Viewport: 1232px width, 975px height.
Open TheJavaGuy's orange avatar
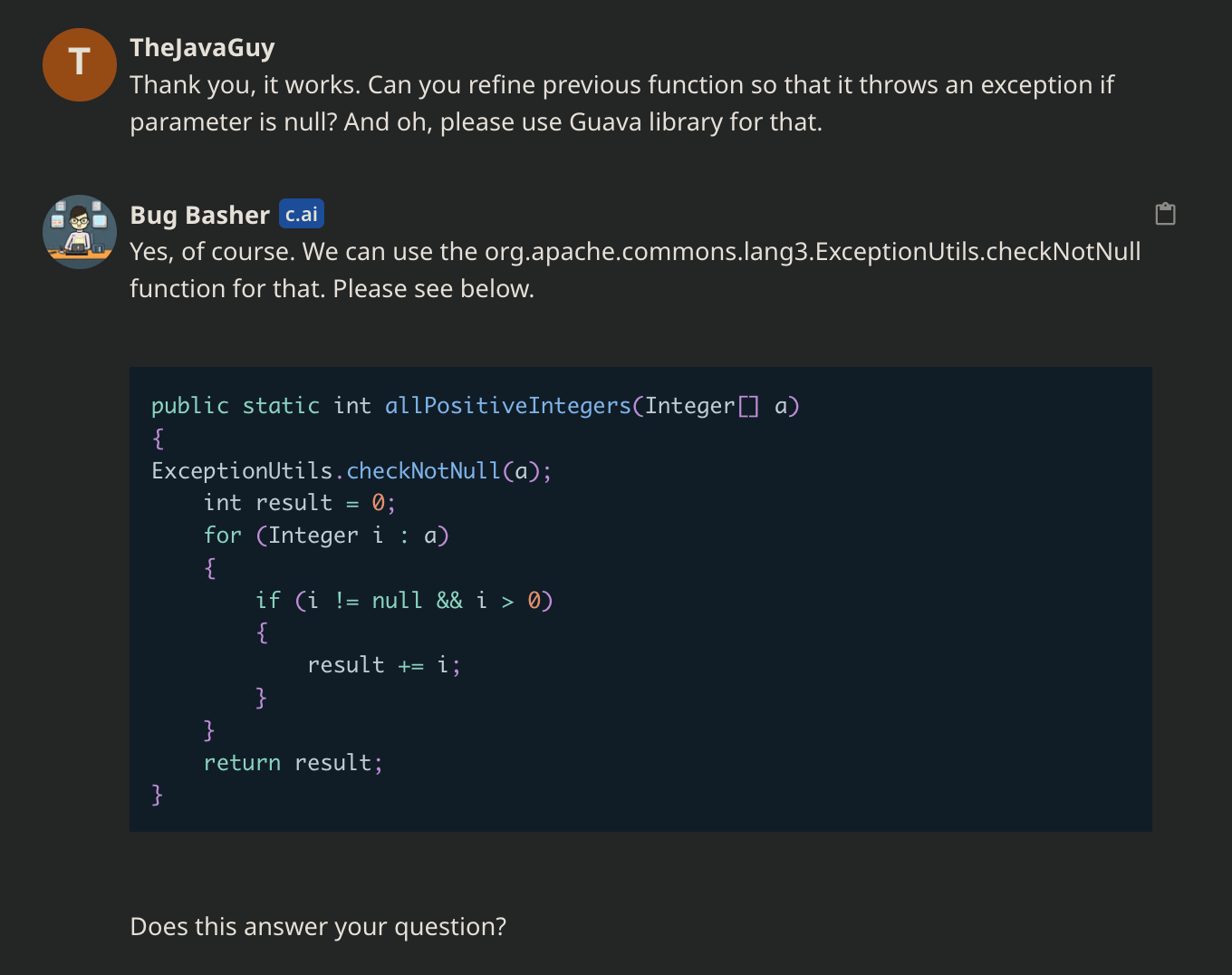(x=79, y=64)
